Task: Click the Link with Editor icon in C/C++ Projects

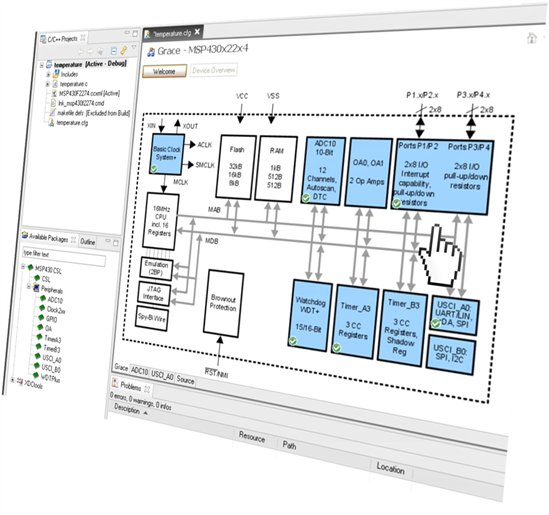Action: (x=124, y=50)
